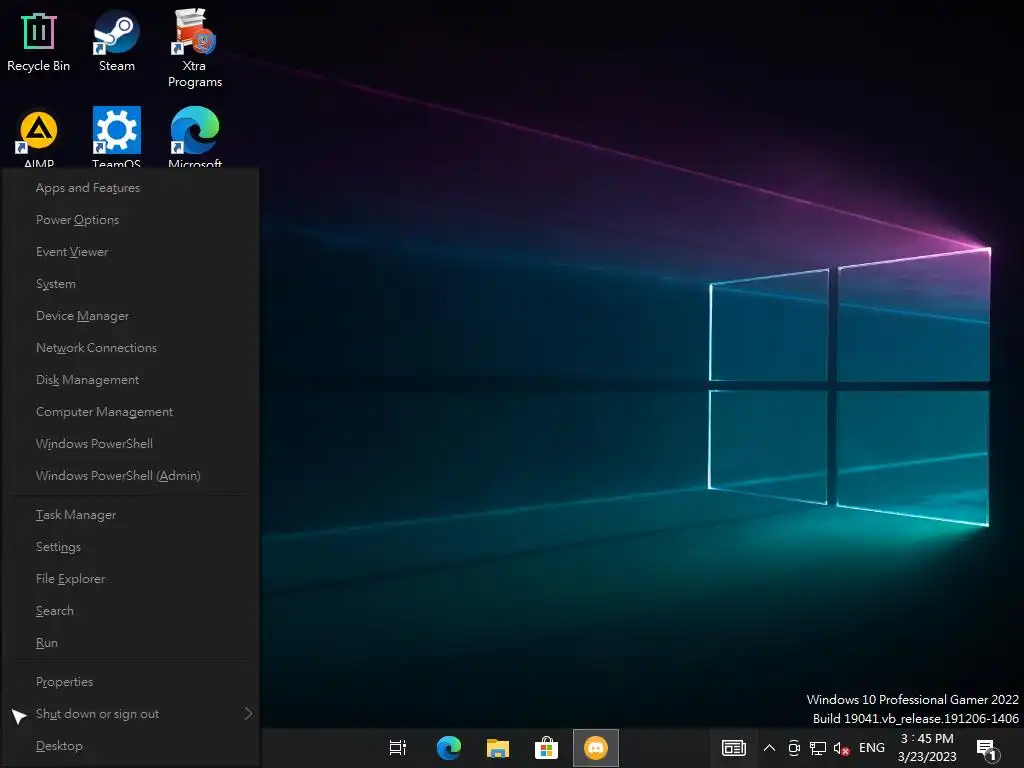Launch the Steam desktop shortcut
The height and width of the screenshot is (768, 1024).
point(116,41)
